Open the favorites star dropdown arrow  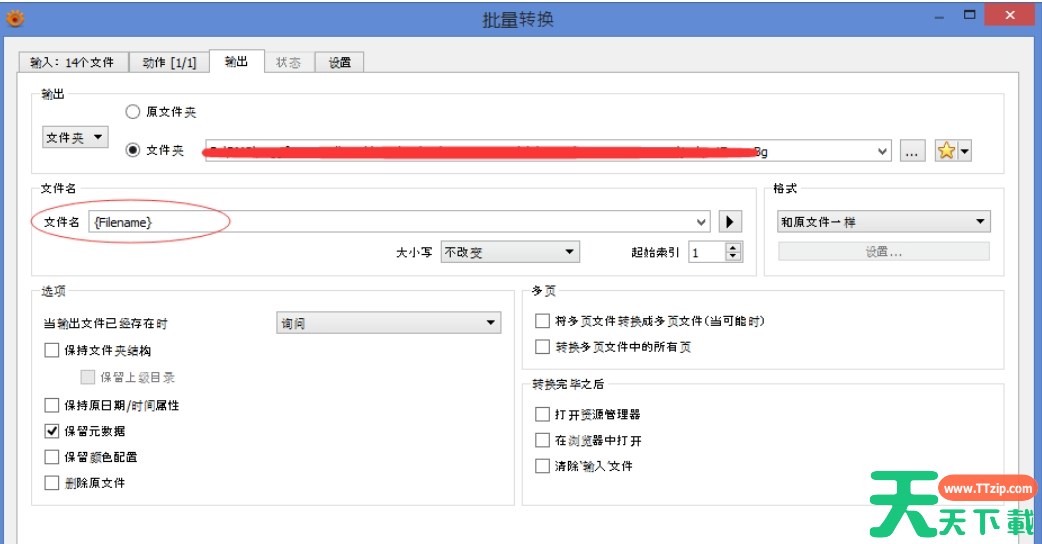coord(964,151)
